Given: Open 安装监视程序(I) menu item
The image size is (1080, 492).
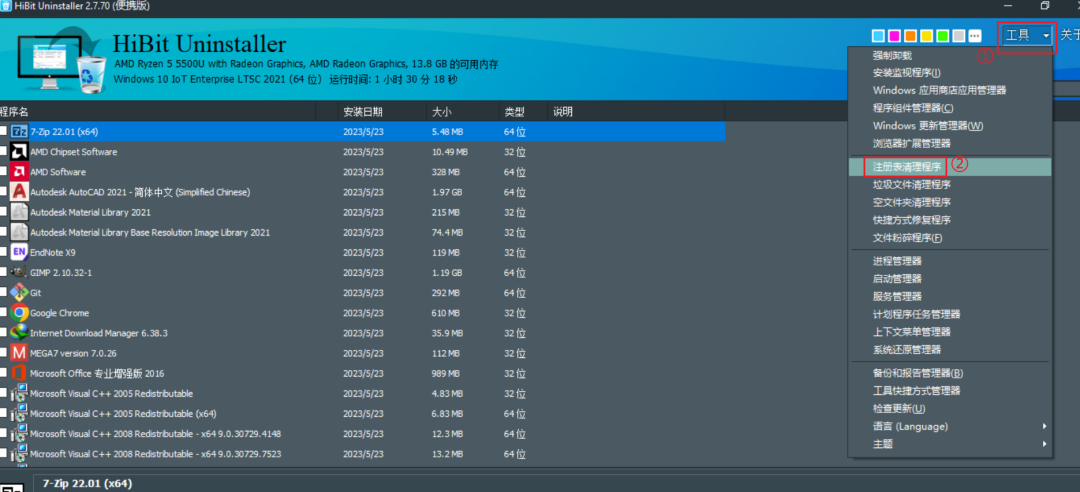Looking at the screenshot, I should click(x=950, y=72).
